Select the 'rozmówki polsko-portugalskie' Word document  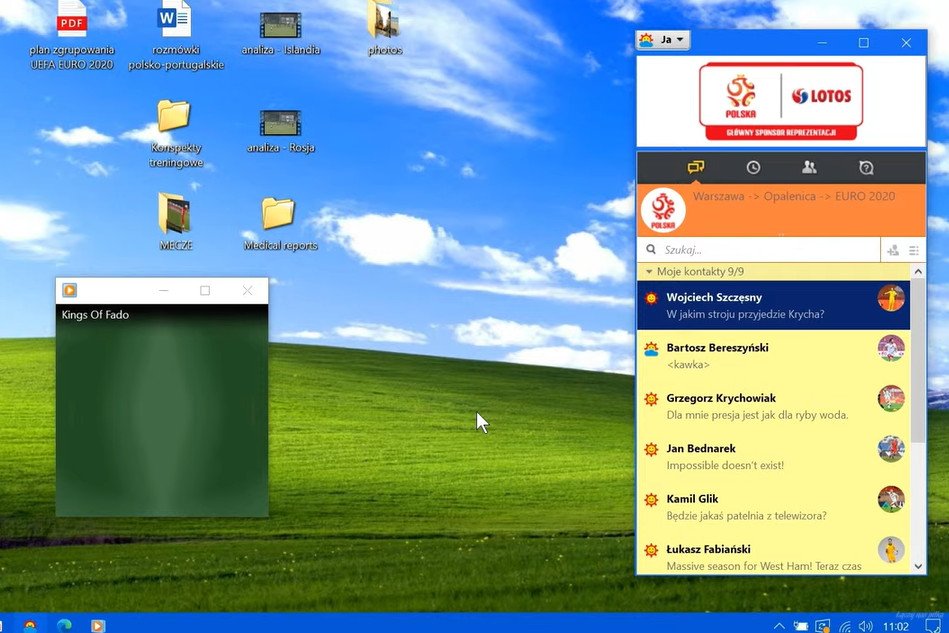tap(175, 20)
